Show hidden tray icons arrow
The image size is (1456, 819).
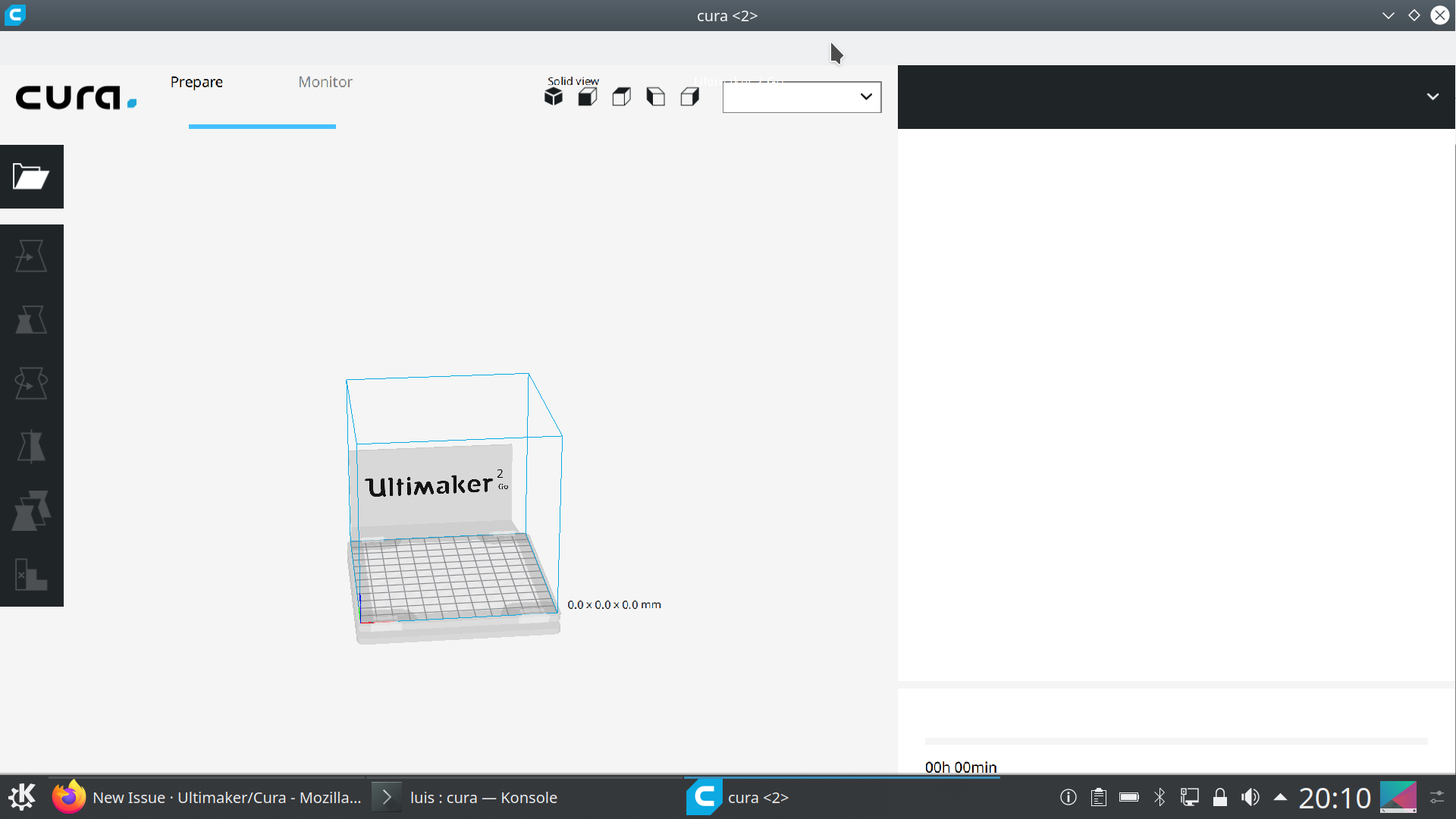click(x=1280, y=797)
